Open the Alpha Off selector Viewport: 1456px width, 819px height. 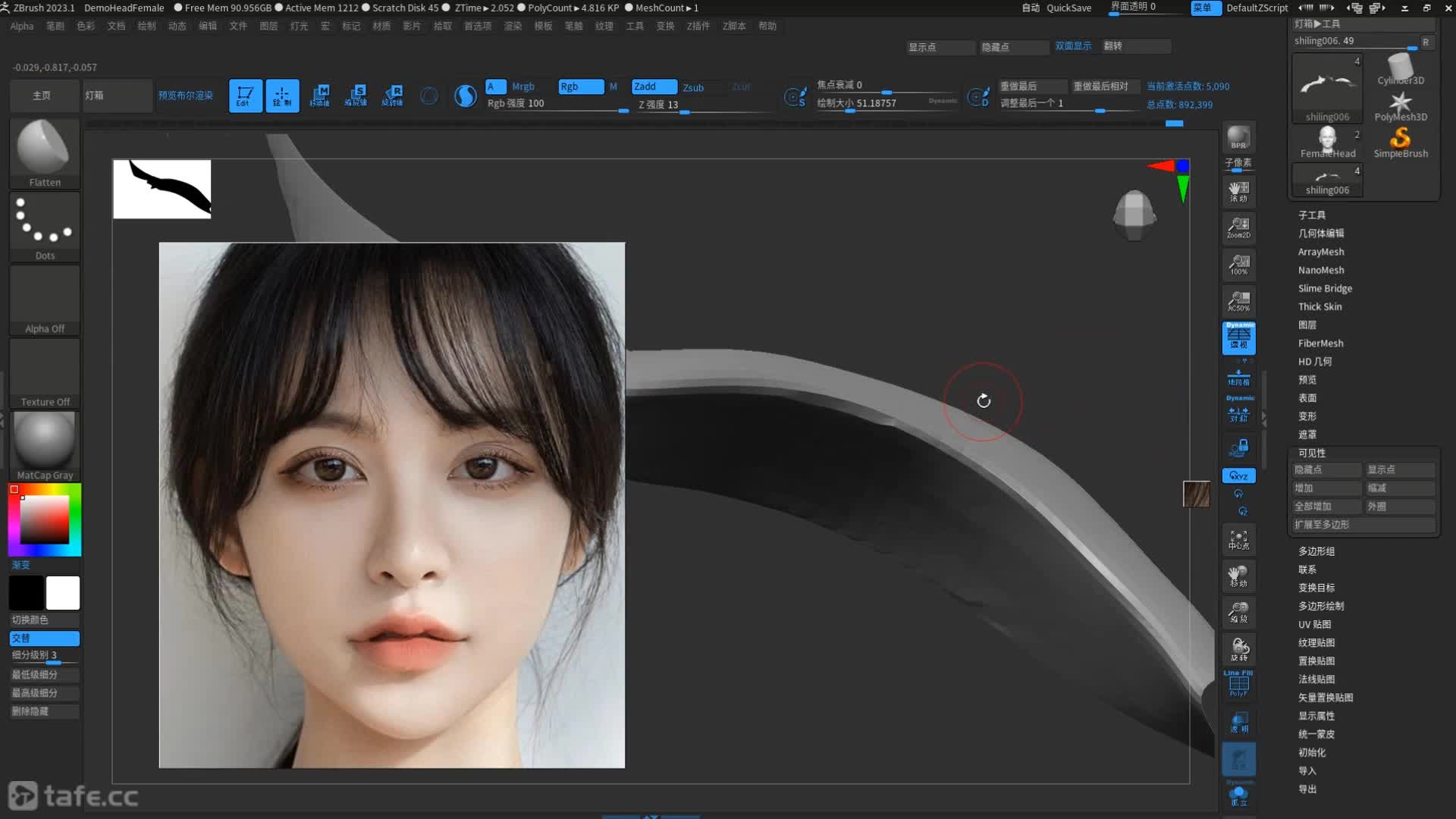point(45,300)
